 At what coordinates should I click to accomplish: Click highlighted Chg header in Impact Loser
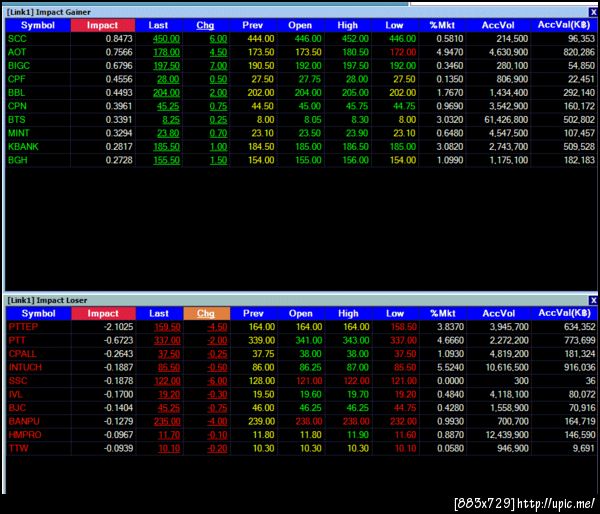[206, 313]
